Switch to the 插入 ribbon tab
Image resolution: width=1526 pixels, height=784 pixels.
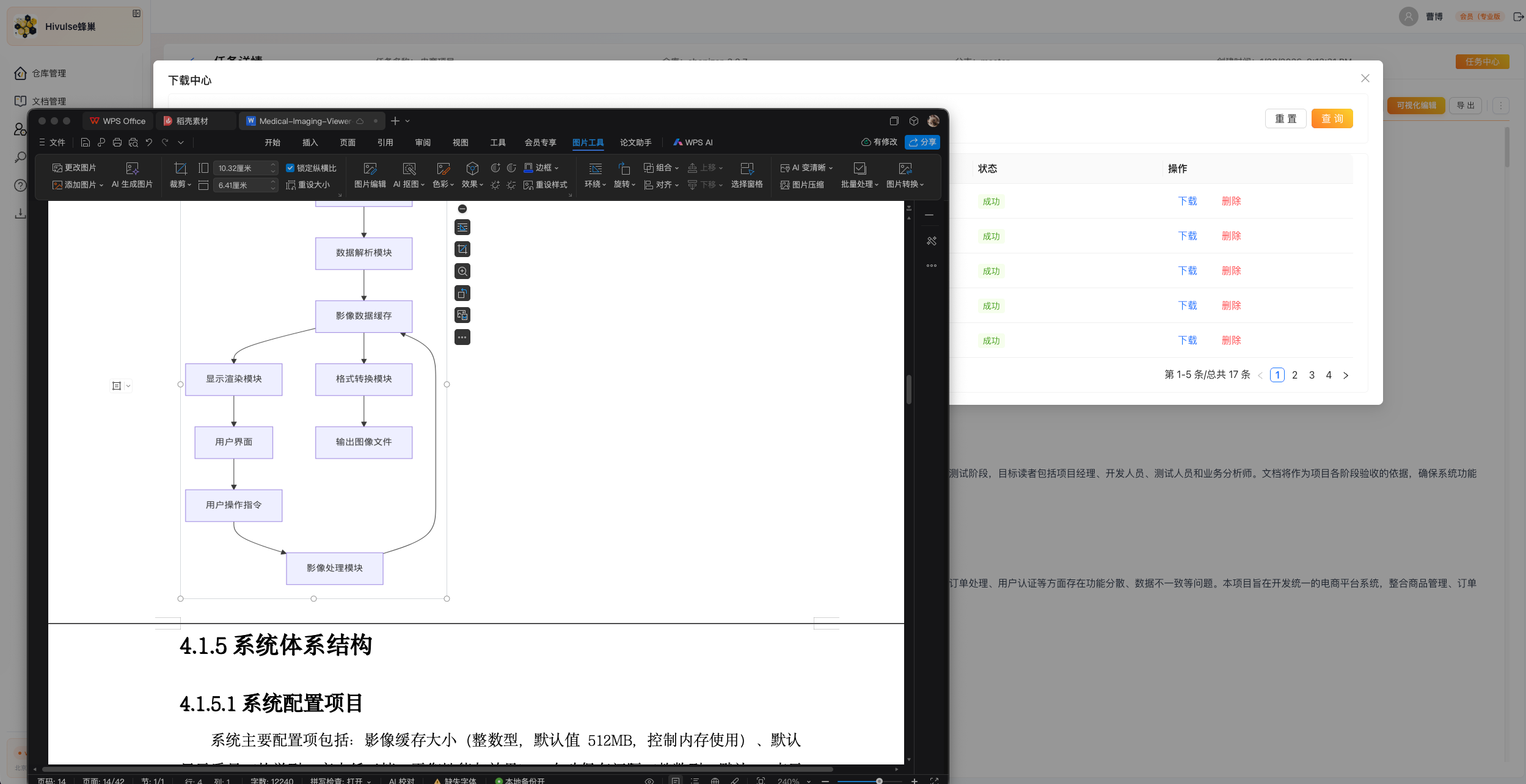[310, 142]
